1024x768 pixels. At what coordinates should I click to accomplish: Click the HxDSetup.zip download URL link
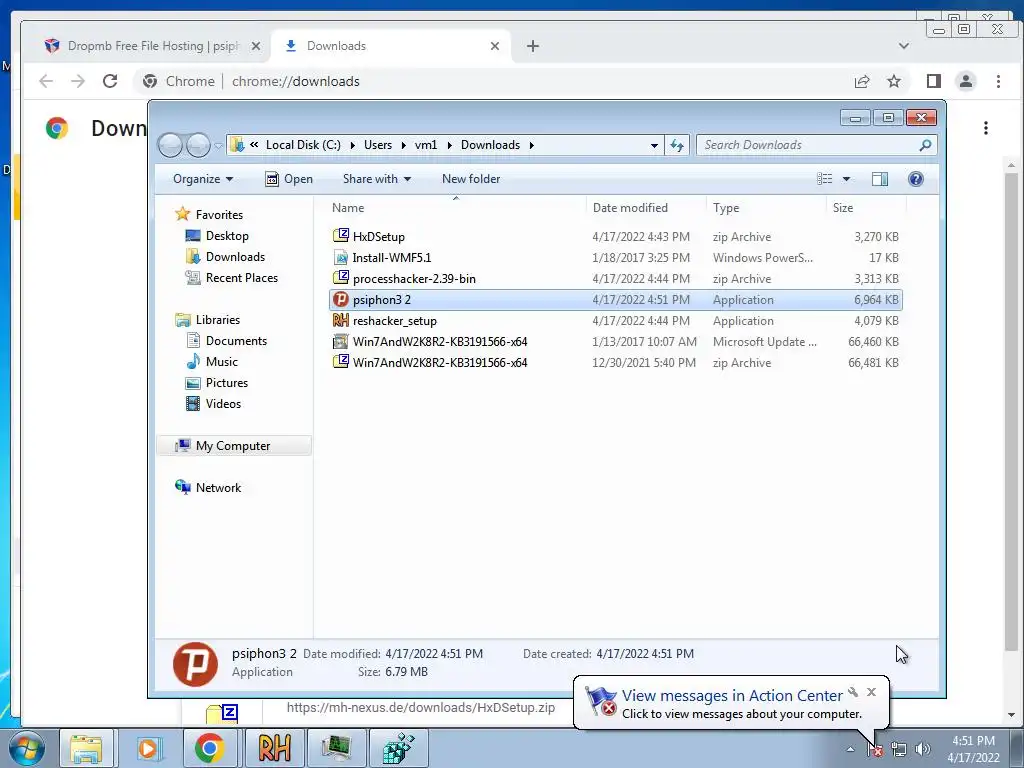[x=421, y=707]
